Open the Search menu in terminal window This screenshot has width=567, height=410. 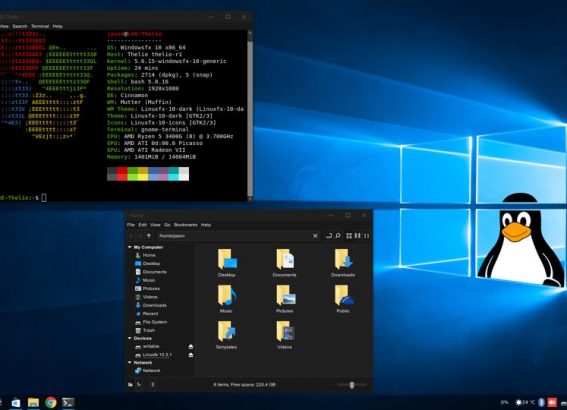click(x=20, y=26)
